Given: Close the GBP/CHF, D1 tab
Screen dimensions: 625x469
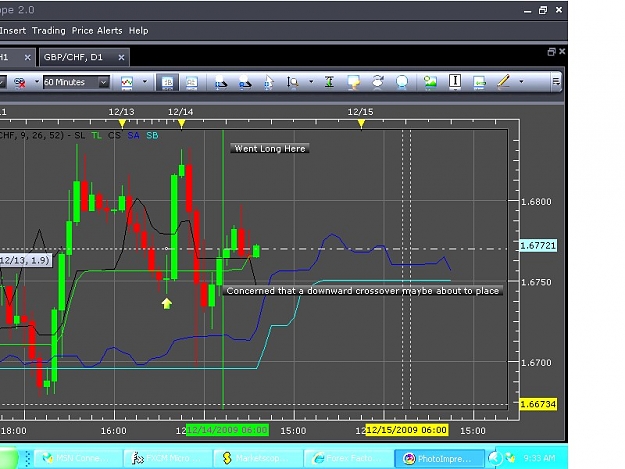Looking at the screenshot, I should pyautogui.click(x=121, y=58).
